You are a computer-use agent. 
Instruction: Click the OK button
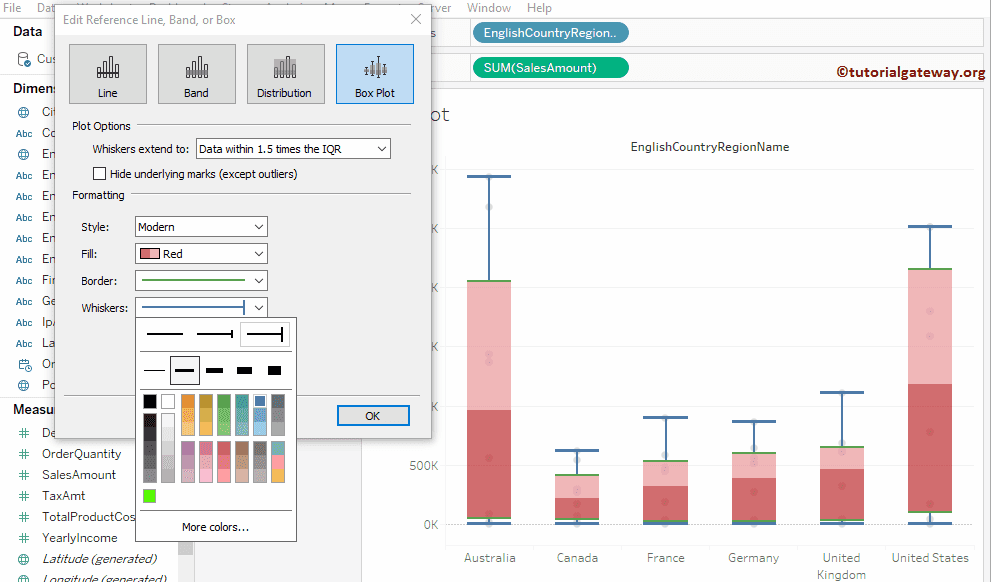(373, 415)
